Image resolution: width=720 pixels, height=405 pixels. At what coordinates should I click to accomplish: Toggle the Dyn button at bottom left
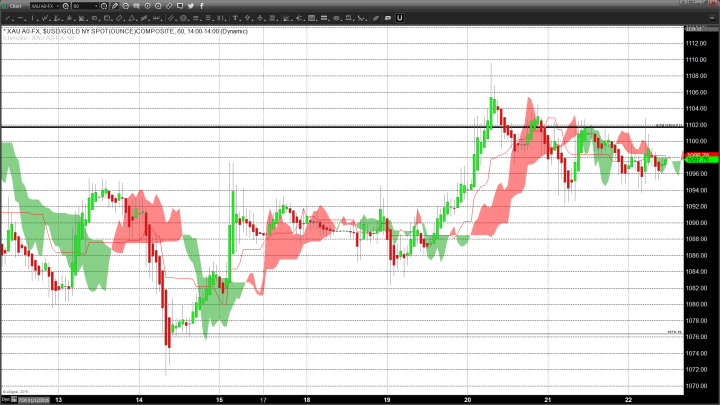pos(6,399)
